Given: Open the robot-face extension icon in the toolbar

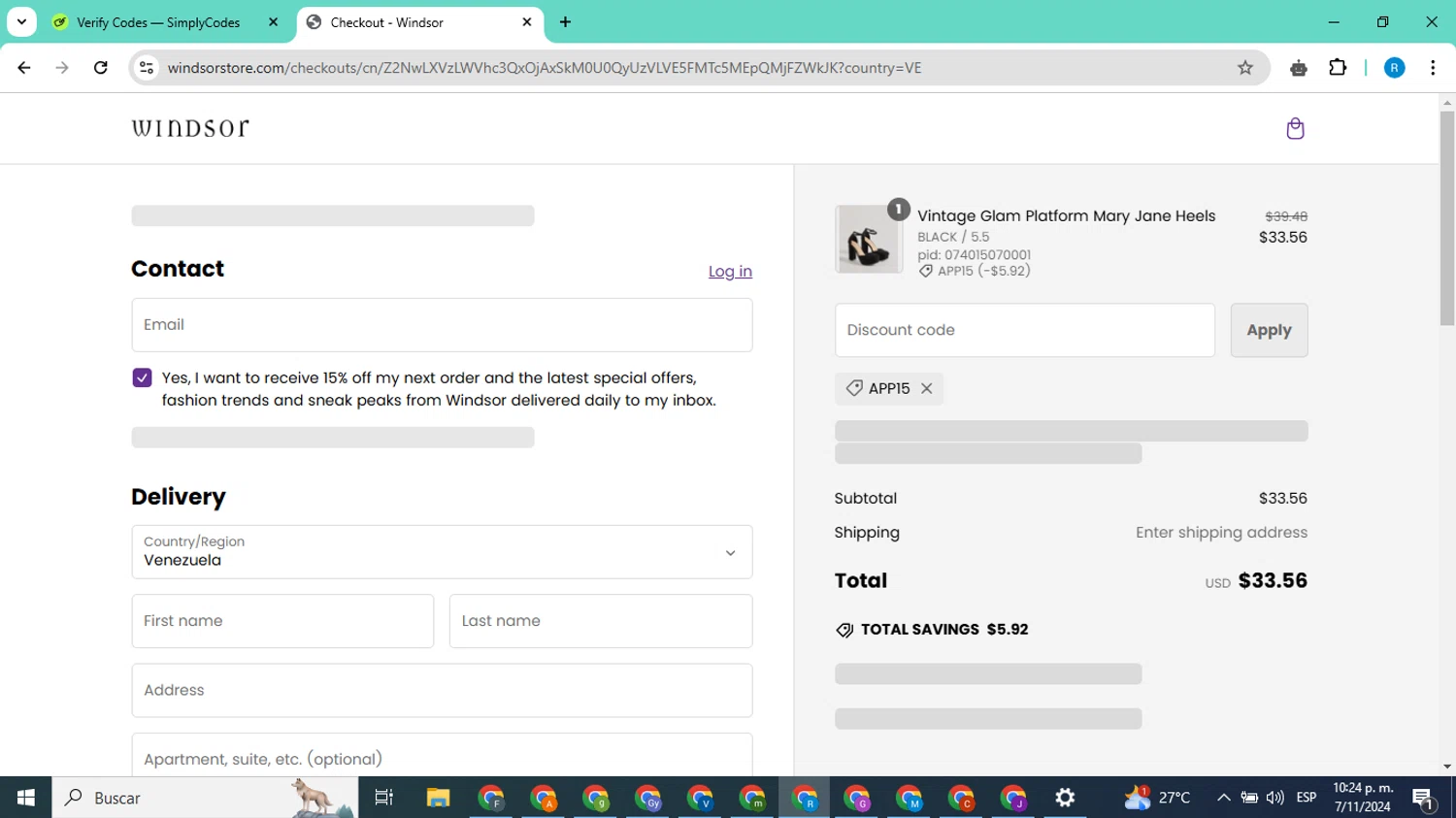Looking at the screenshot, I should [1299, 68].
